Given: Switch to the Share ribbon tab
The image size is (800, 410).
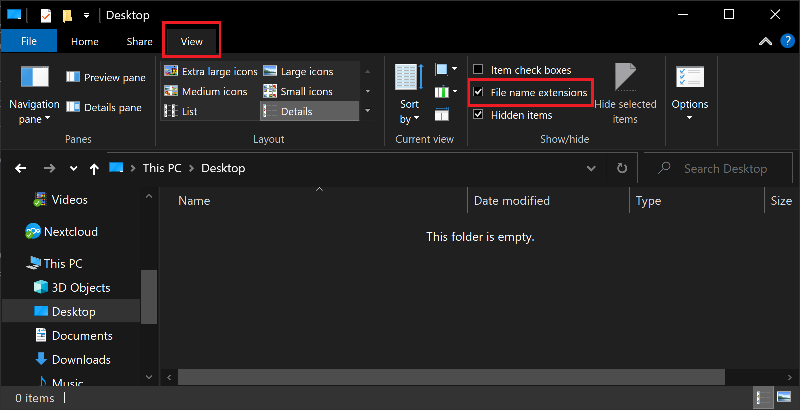Looking at the screenshot, I should 139,41.
